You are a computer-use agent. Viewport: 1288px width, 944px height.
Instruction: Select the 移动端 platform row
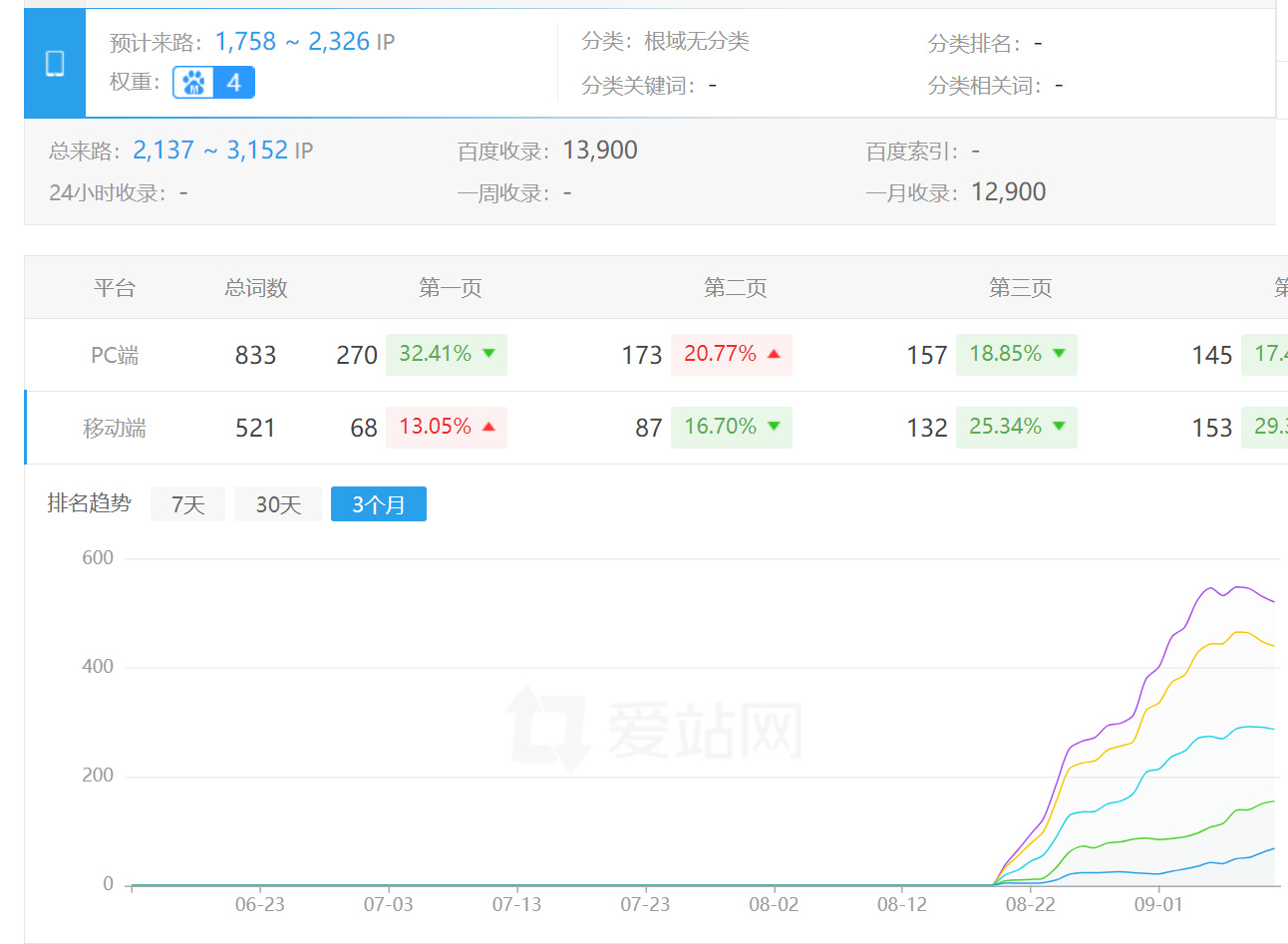[115, 428]
